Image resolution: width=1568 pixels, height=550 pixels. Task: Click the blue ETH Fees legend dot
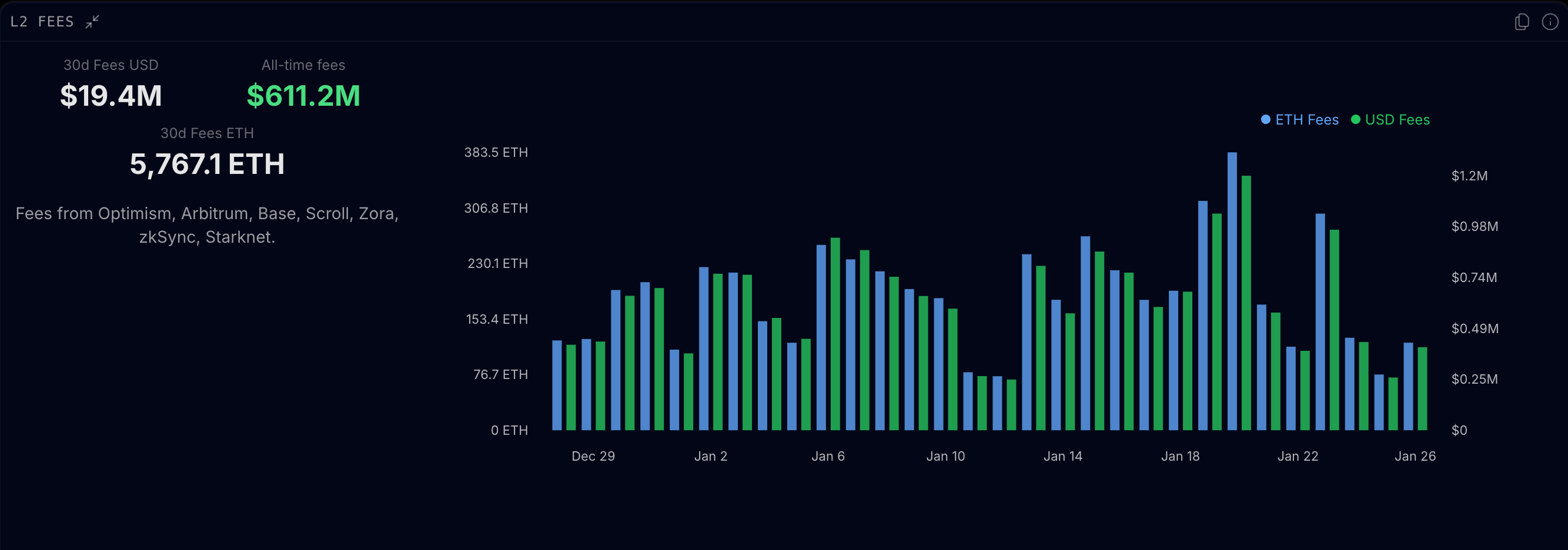pyautogui.click(x=1265, y=120)
